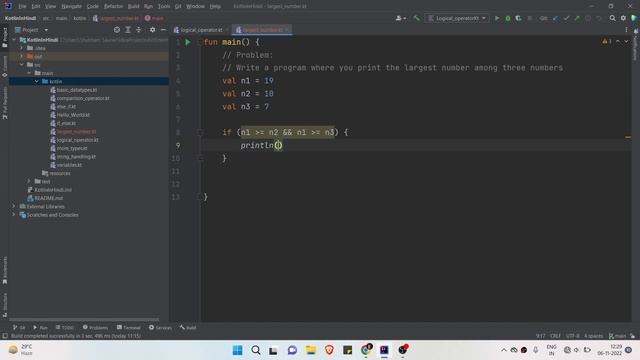Go to previous highlighted error arrow
Screen dimensions: 640x360
pyautogui.click(x=618, y=41)
